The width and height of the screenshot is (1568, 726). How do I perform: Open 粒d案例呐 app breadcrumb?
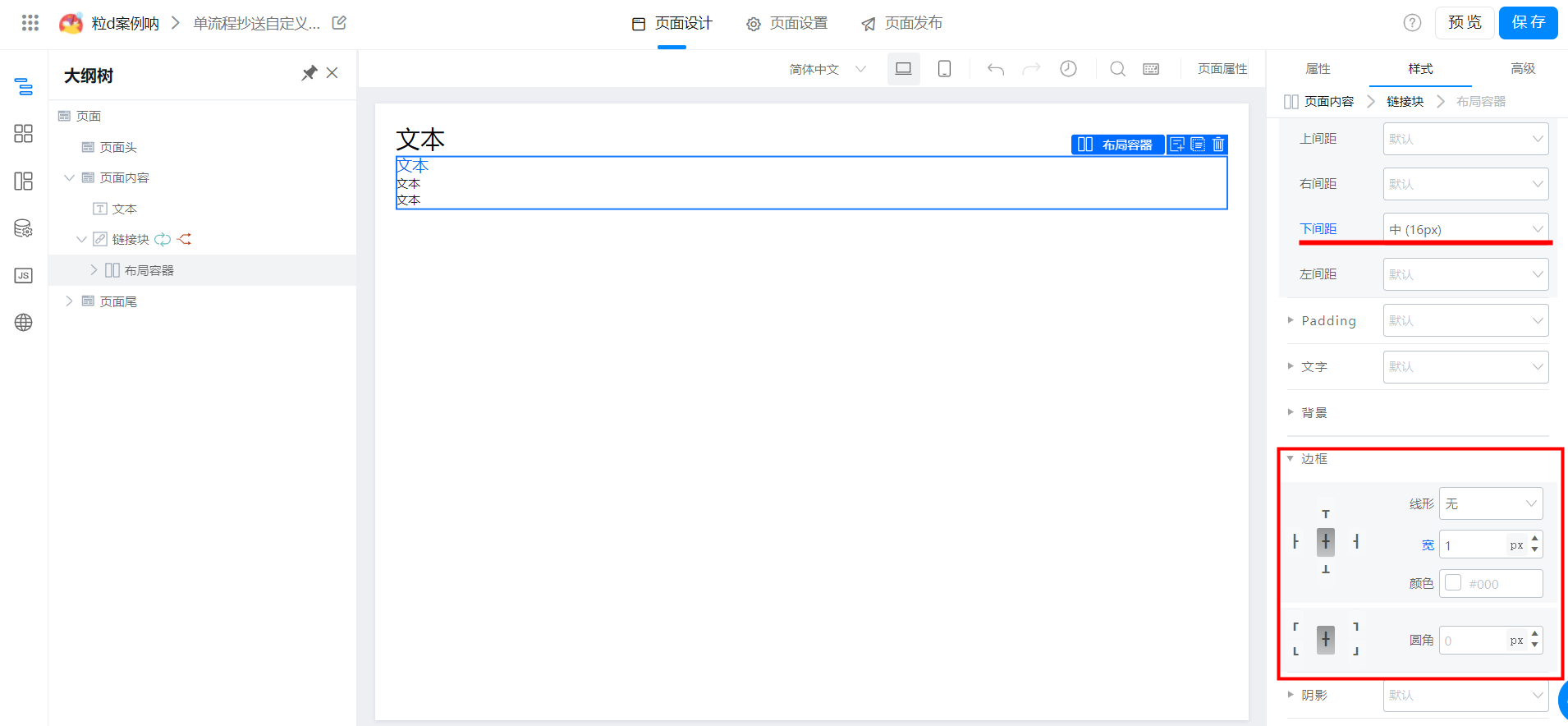point(125,23)
